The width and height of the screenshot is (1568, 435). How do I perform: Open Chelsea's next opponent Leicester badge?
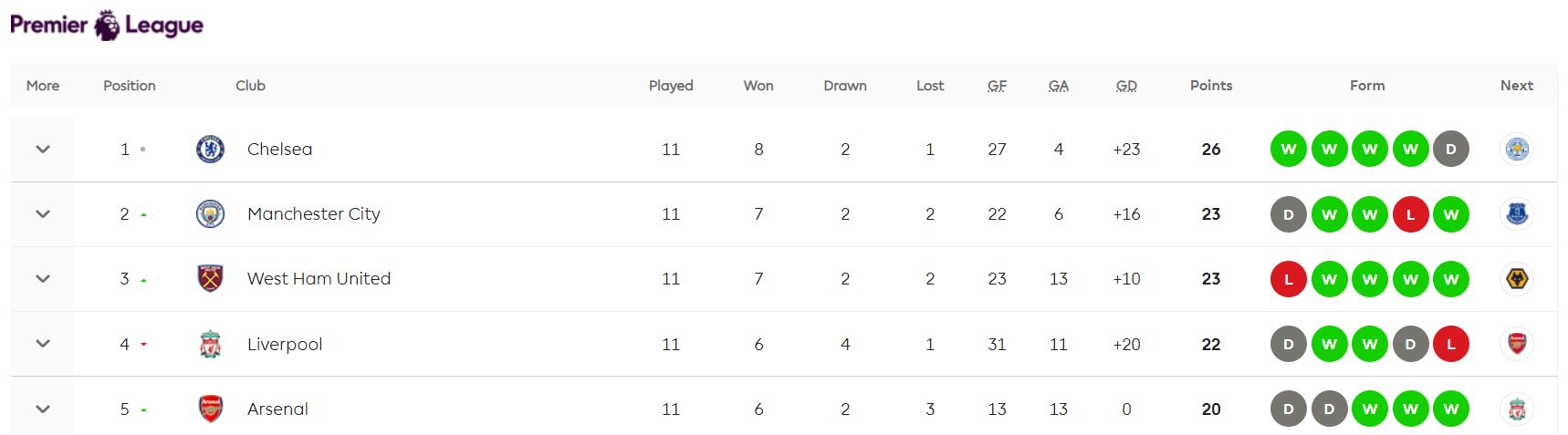click(1517, 149)
